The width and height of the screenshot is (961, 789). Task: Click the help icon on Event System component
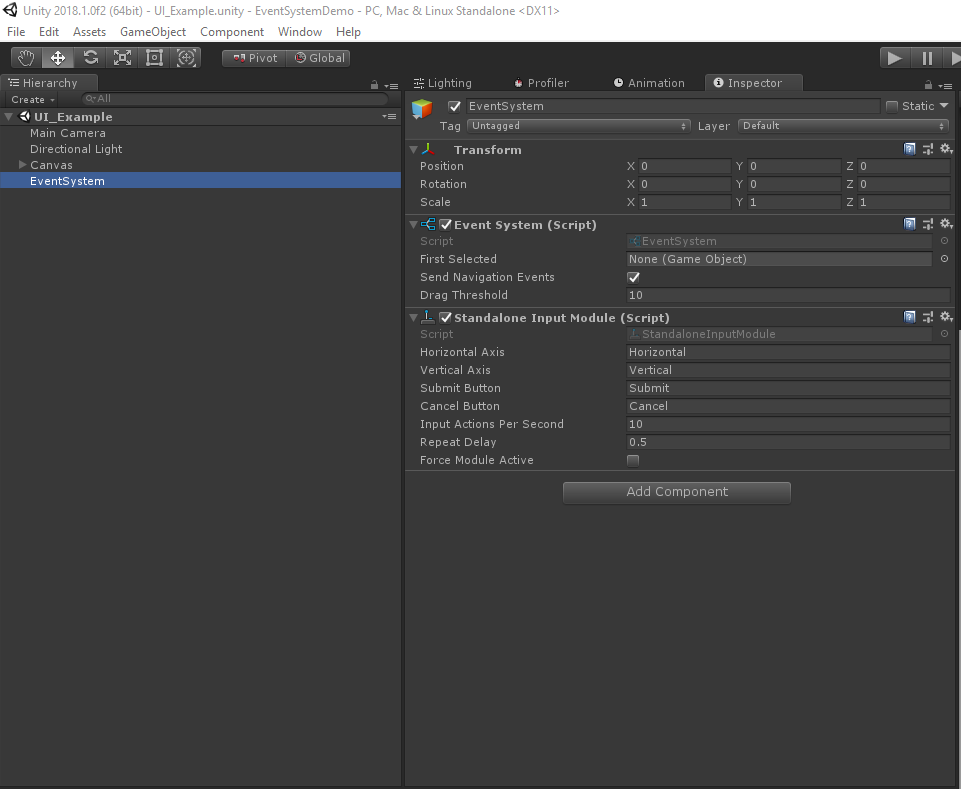[x=909, y=224]
